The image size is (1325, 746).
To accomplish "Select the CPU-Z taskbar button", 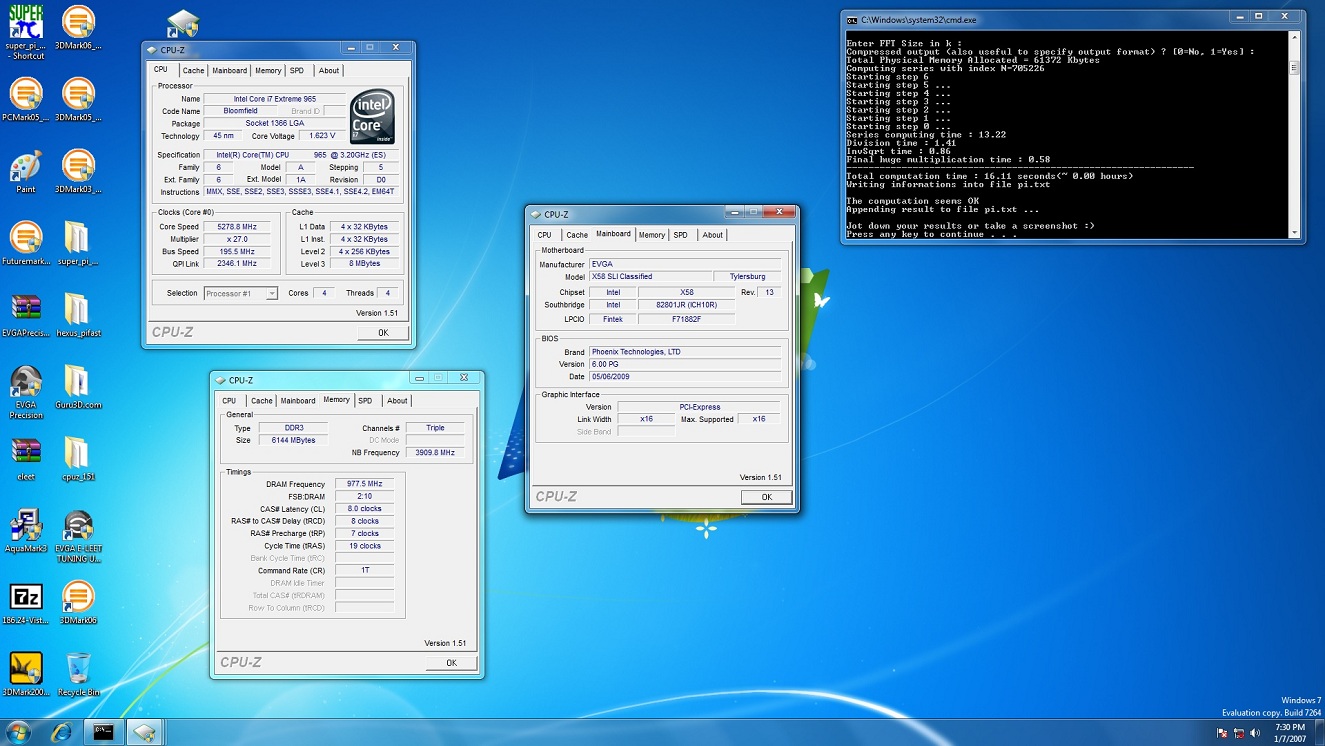I will [145, 732].
